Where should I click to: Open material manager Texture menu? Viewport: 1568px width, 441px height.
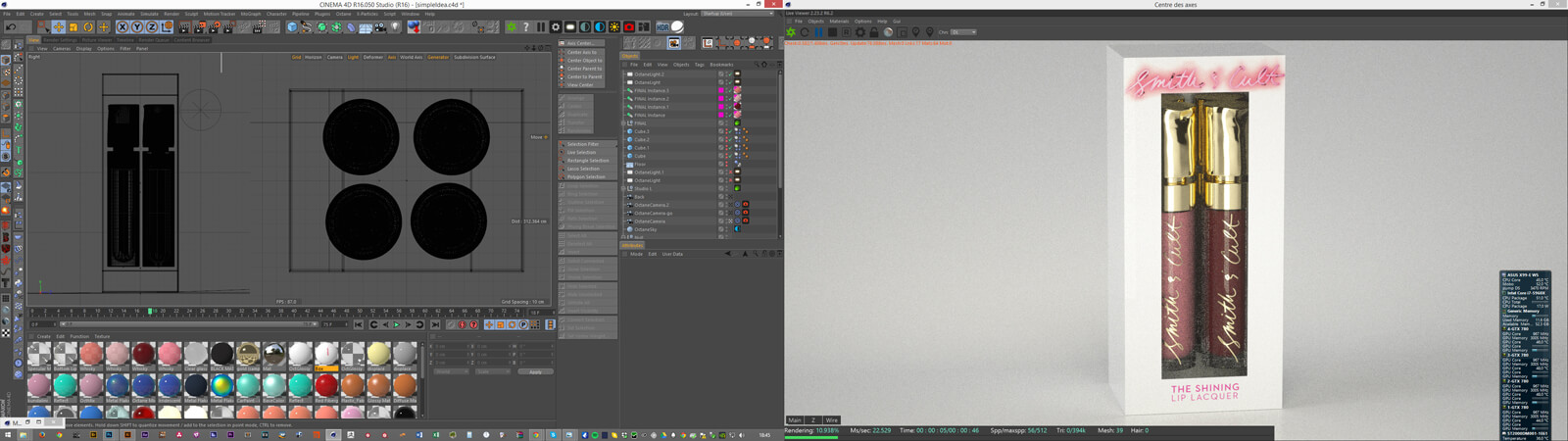102,336
